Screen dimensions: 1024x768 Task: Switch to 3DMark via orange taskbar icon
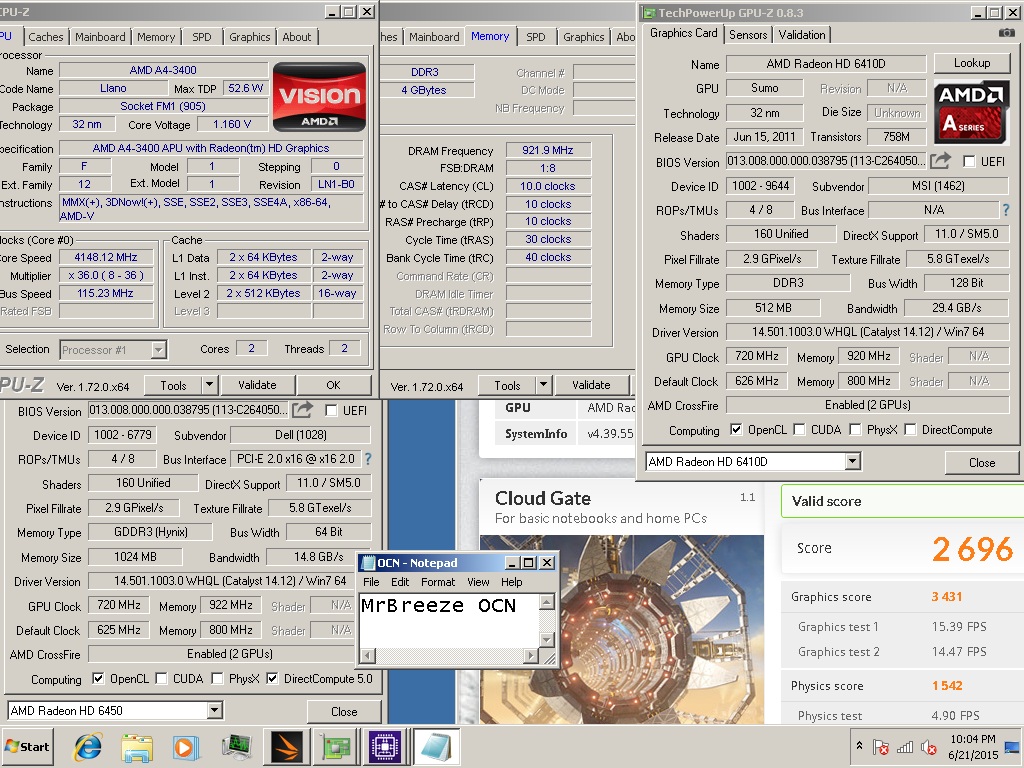pyautogui.click(x=286, y=747)
